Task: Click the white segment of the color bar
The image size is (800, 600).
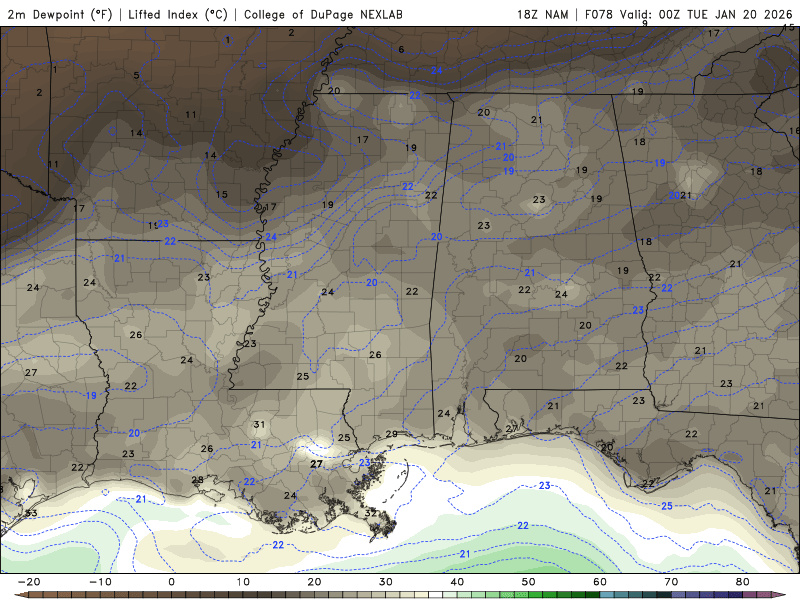Action: point(435,595)
